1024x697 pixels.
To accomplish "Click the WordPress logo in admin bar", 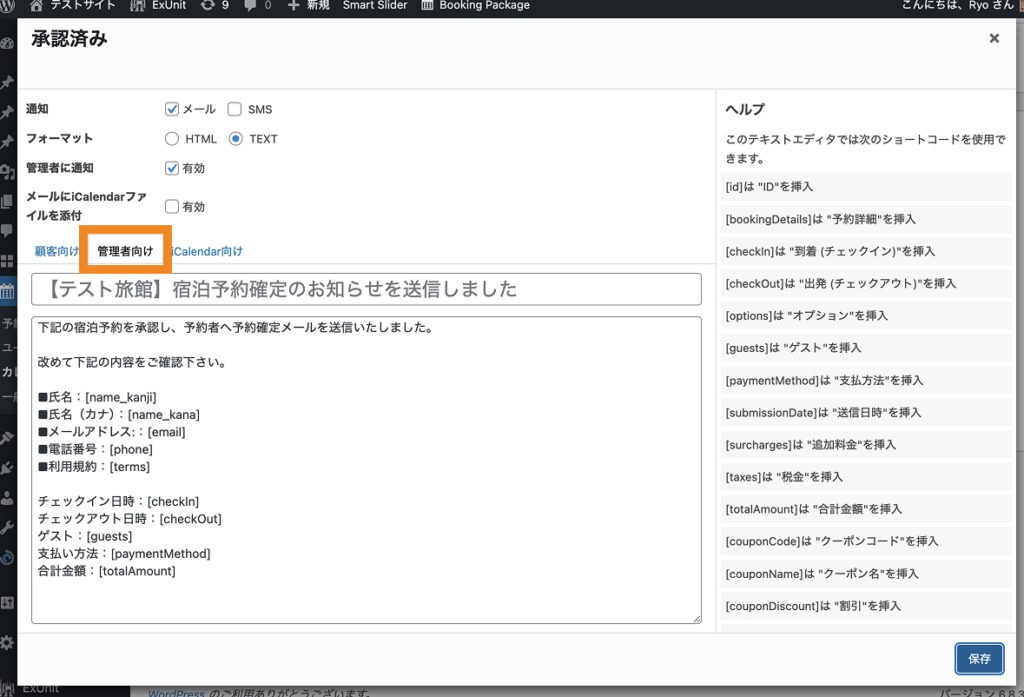I will [x=8, y=6].
